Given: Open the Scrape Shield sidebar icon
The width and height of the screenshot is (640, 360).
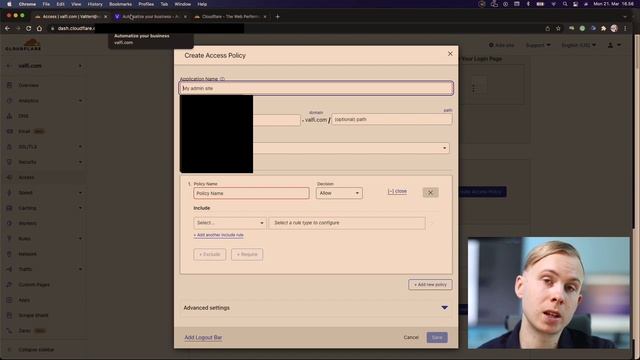Looking at the screenshot, I should tap(9, 315).
